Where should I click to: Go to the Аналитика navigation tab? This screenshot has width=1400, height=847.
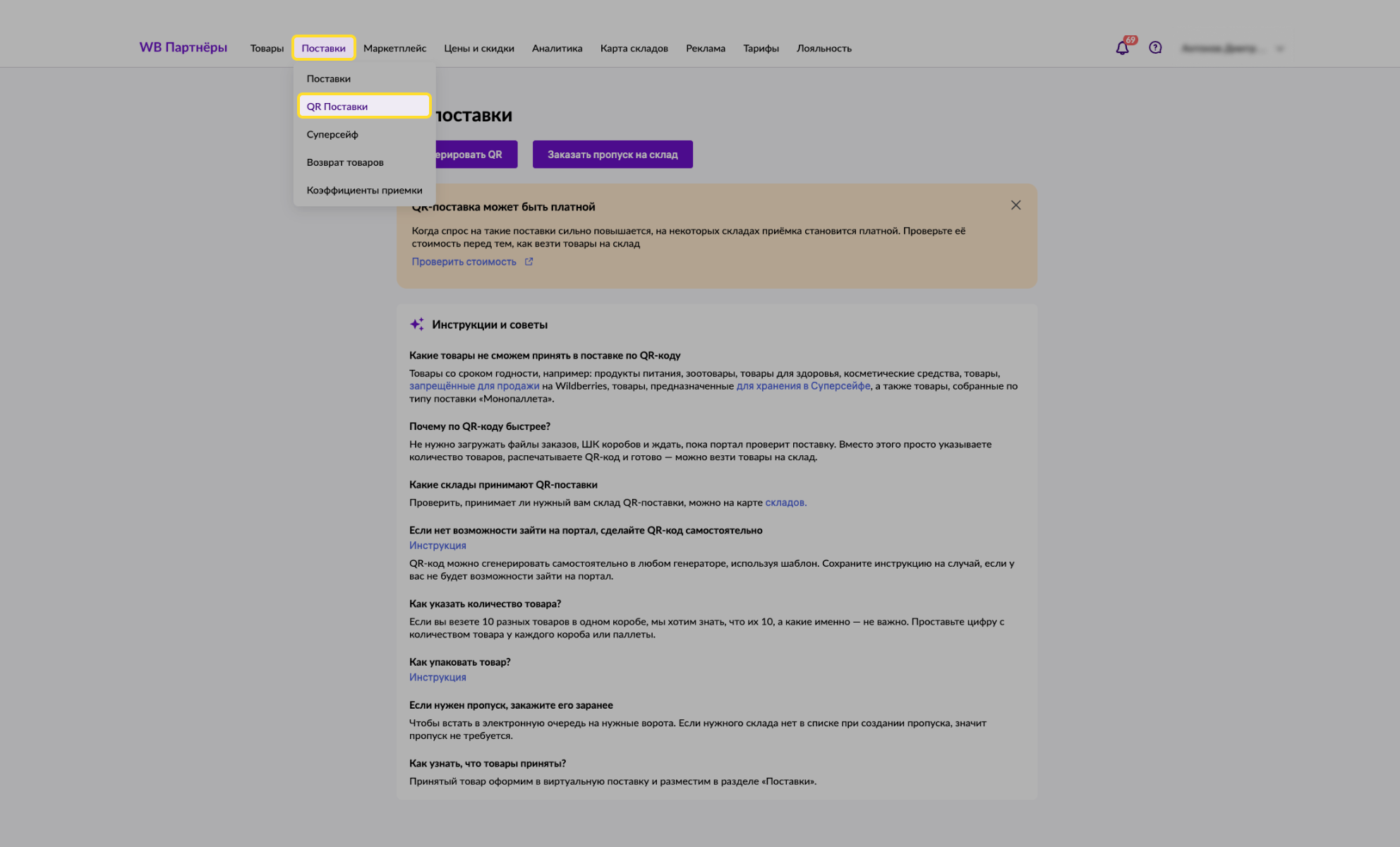tap(557, 49)
